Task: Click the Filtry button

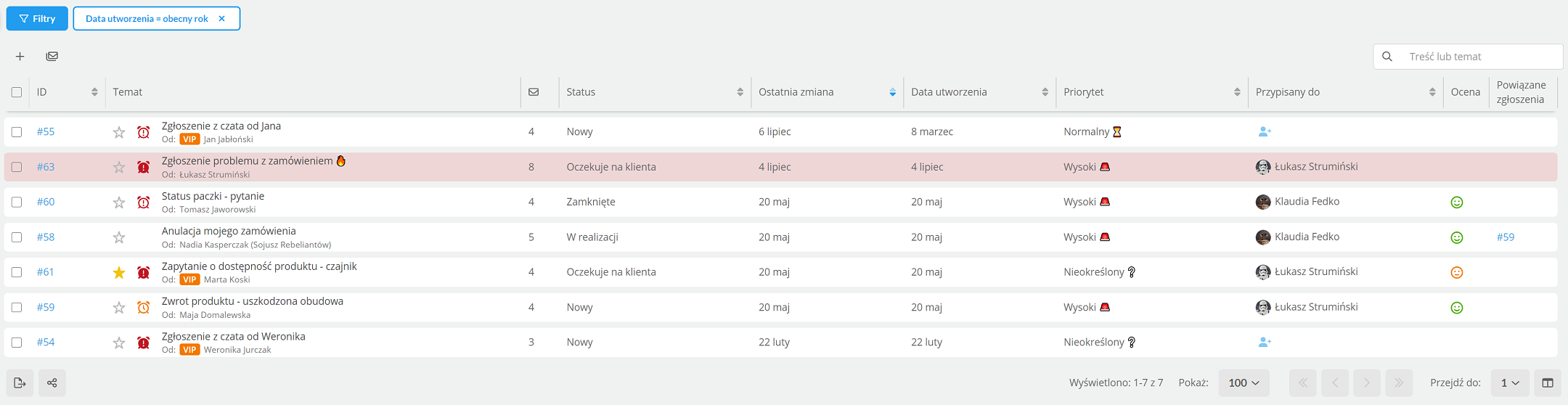Action: [x=37, y=18]
